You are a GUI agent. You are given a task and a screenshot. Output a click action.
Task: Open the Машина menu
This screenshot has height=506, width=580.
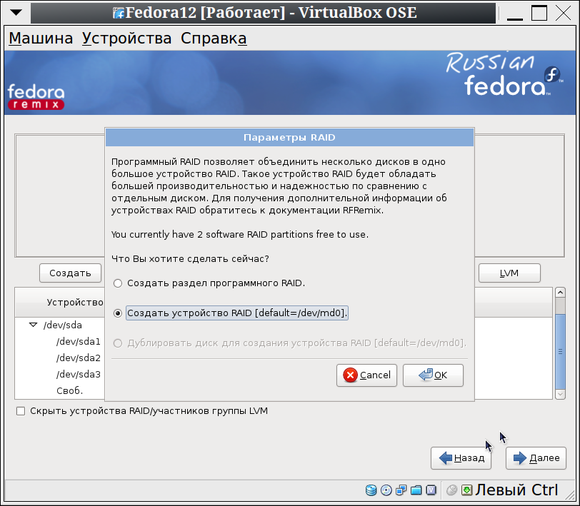pyautogui.click(x=41, y=38)
